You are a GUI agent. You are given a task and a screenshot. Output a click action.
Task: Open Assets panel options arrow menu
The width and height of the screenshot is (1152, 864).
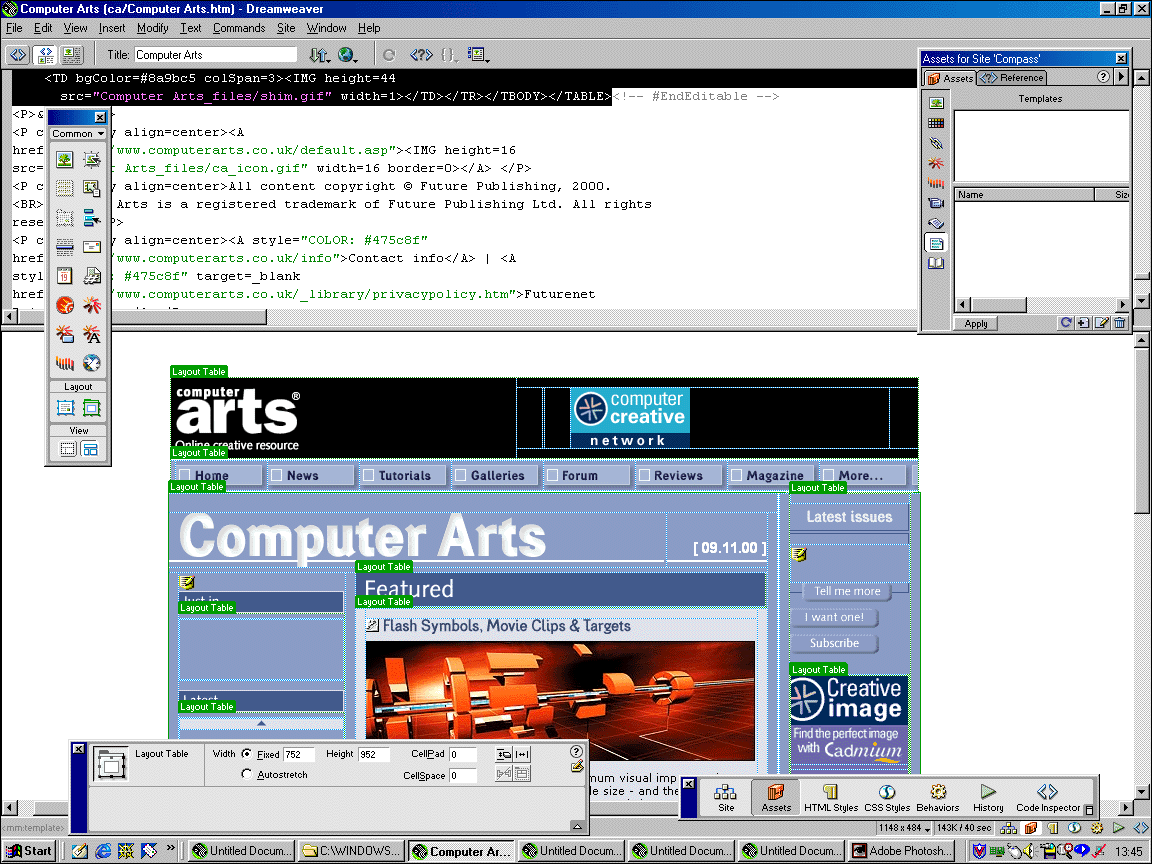(x=1121, y=76)
